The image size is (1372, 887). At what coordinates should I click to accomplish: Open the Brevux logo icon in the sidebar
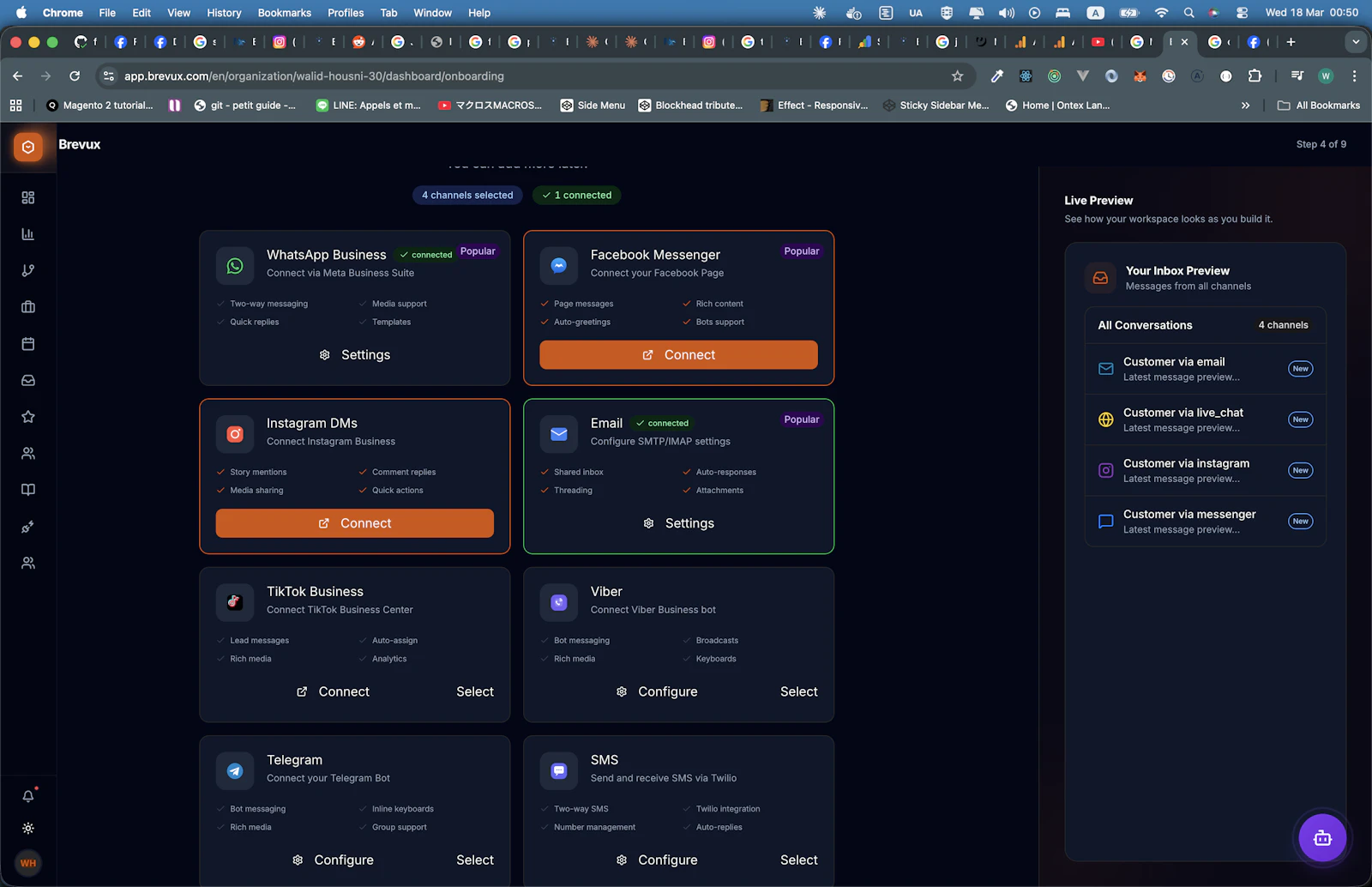(x=28, y=146)
